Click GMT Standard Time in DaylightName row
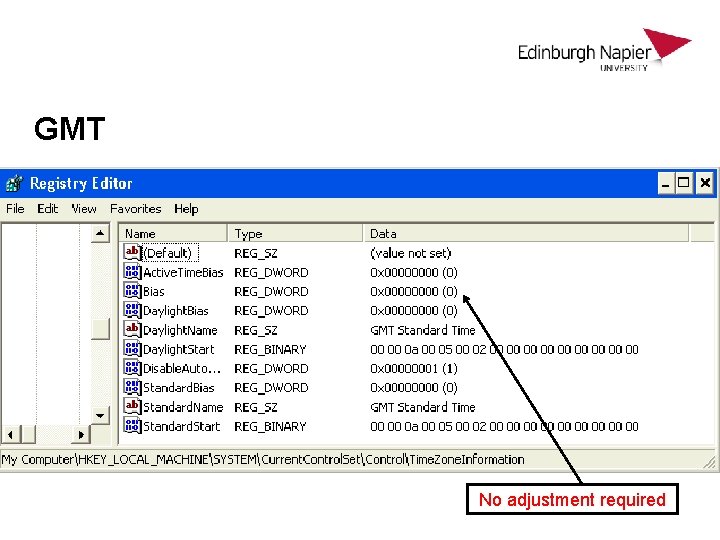 coord(423,330)
